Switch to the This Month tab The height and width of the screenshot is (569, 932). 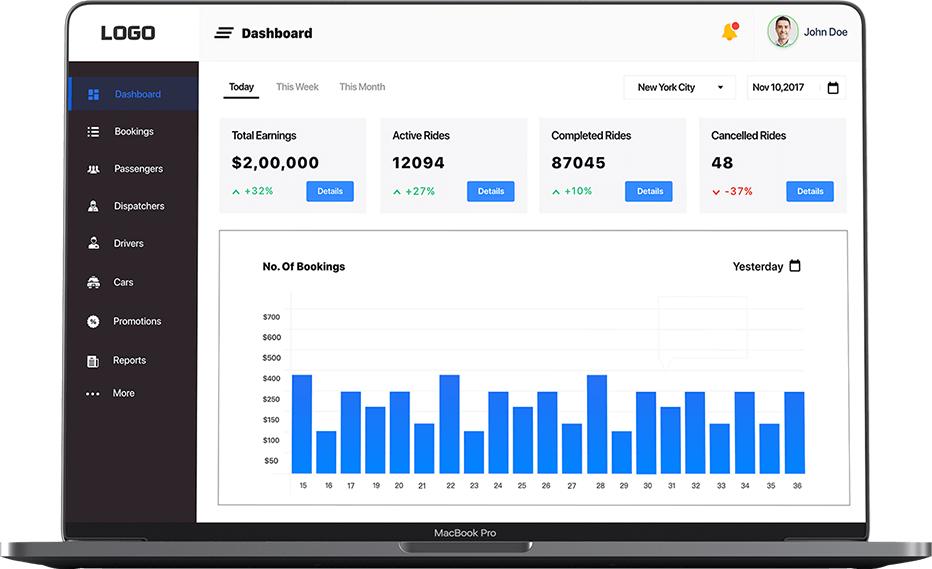tap(362, 87)
